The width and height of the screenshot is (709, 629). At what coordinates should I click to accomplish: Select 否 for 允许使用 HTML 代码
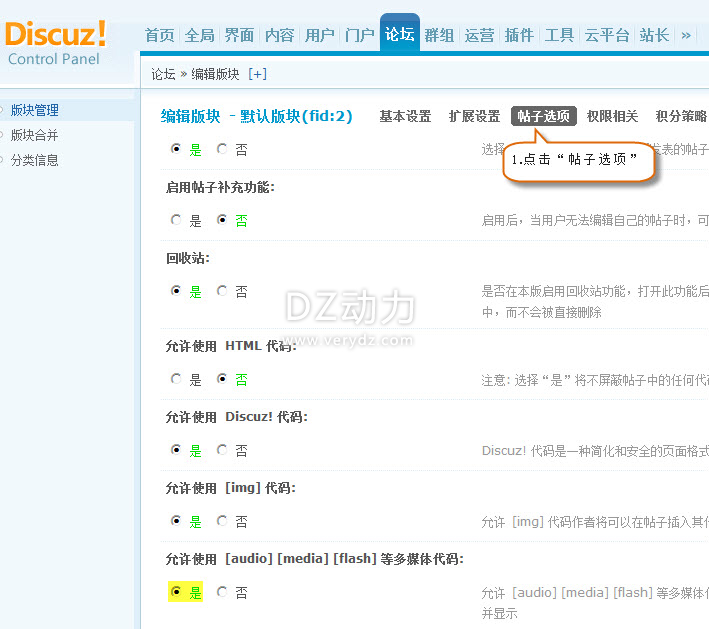tap(222, 379)
